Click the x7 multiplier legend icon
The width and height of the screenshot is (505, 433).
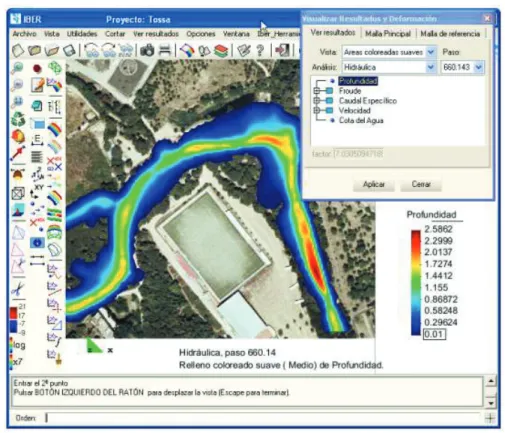pos(17,362)
